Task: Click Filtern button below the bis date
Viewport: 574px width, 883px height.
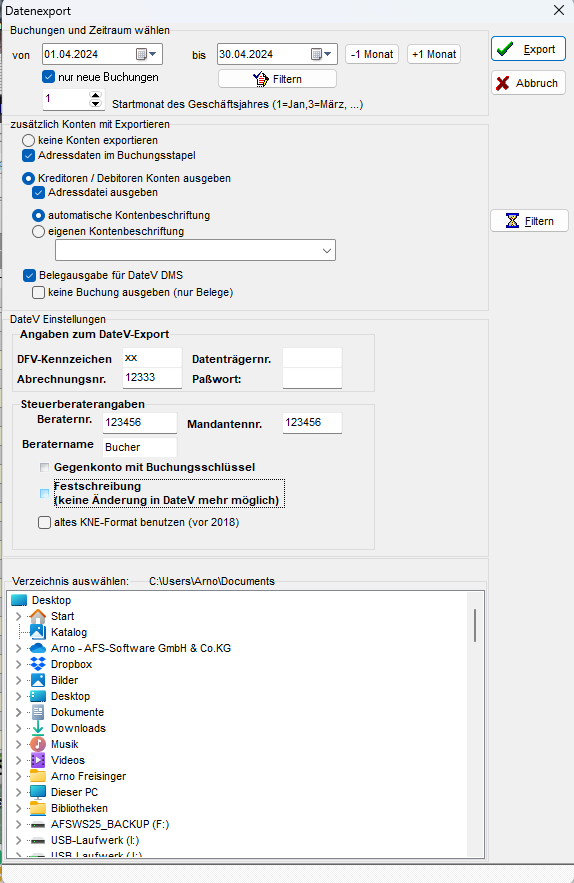Action: pyautogui.click(x=277, y=79)
